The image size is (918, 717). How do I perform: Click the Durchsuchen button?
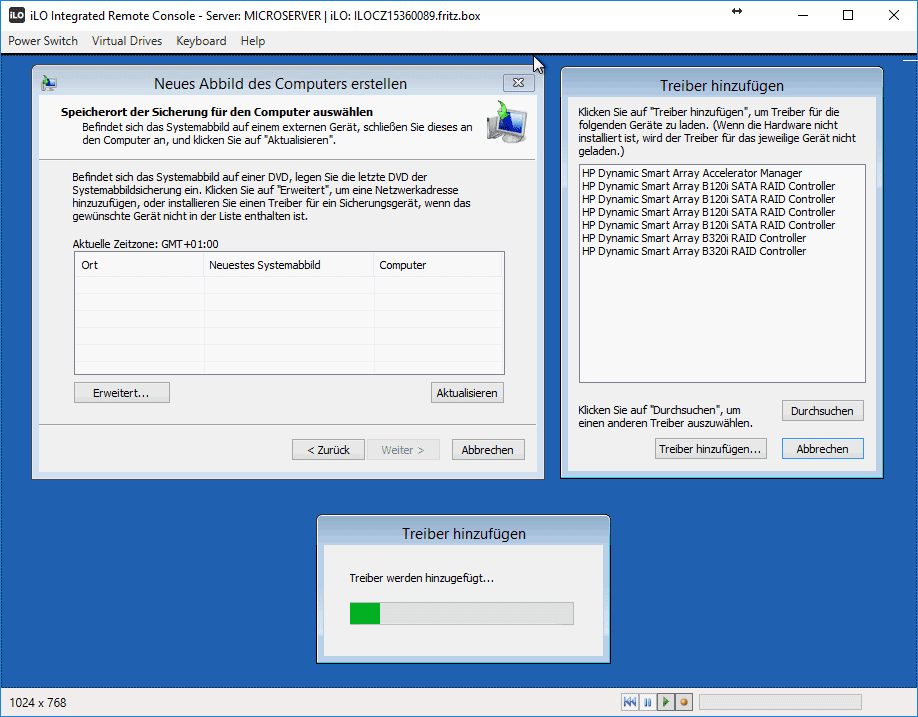[823, 411]
